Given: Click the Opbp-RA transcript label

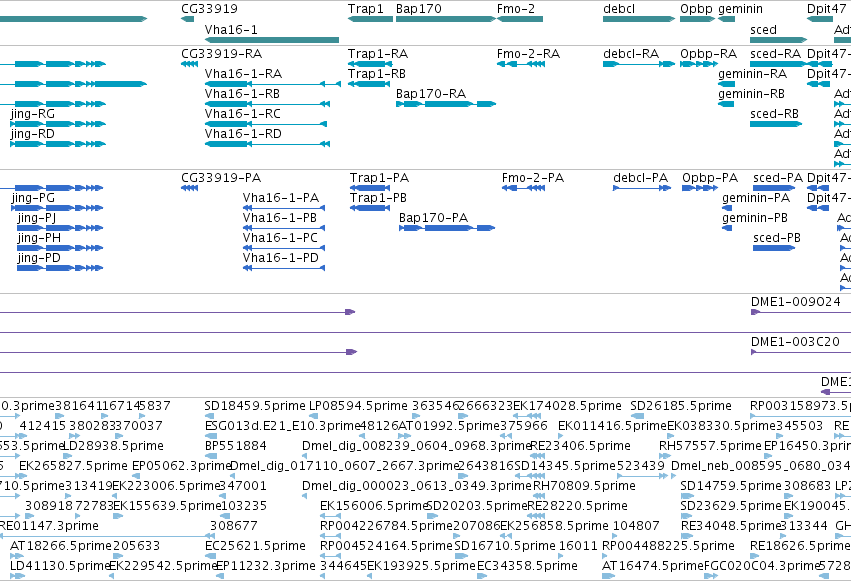Looking at the screenshot, I should 708,54.
